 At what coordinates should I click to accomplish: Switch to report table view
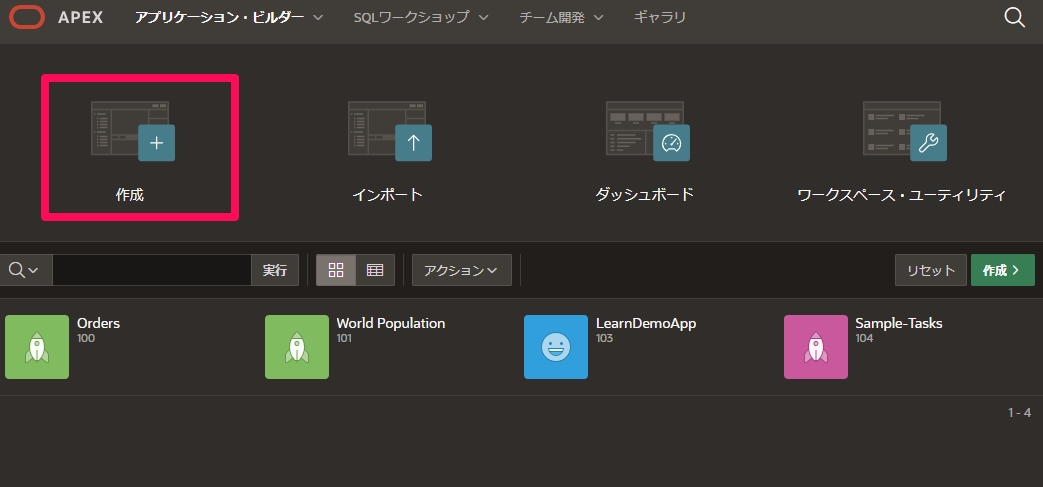point(375,270)
